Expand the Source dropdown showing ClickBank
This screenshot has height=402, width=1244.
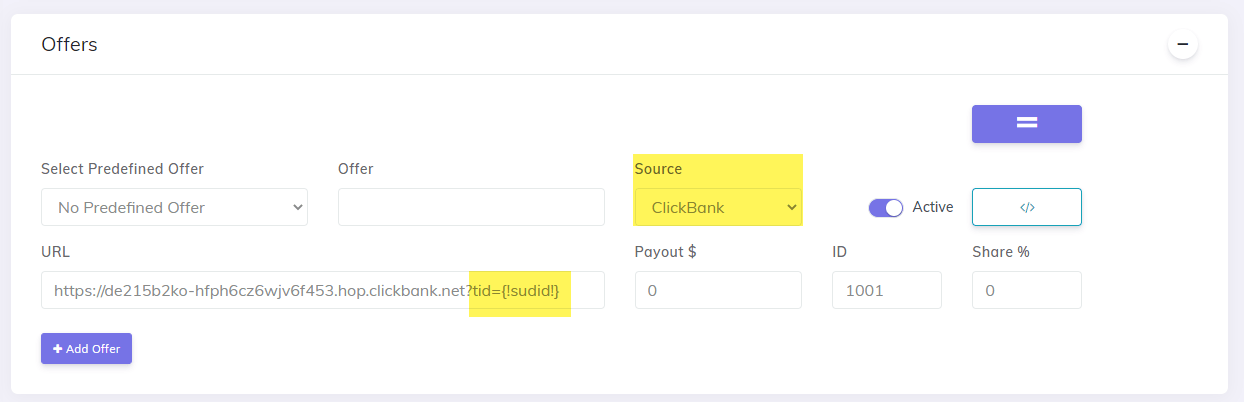[718, 207]
